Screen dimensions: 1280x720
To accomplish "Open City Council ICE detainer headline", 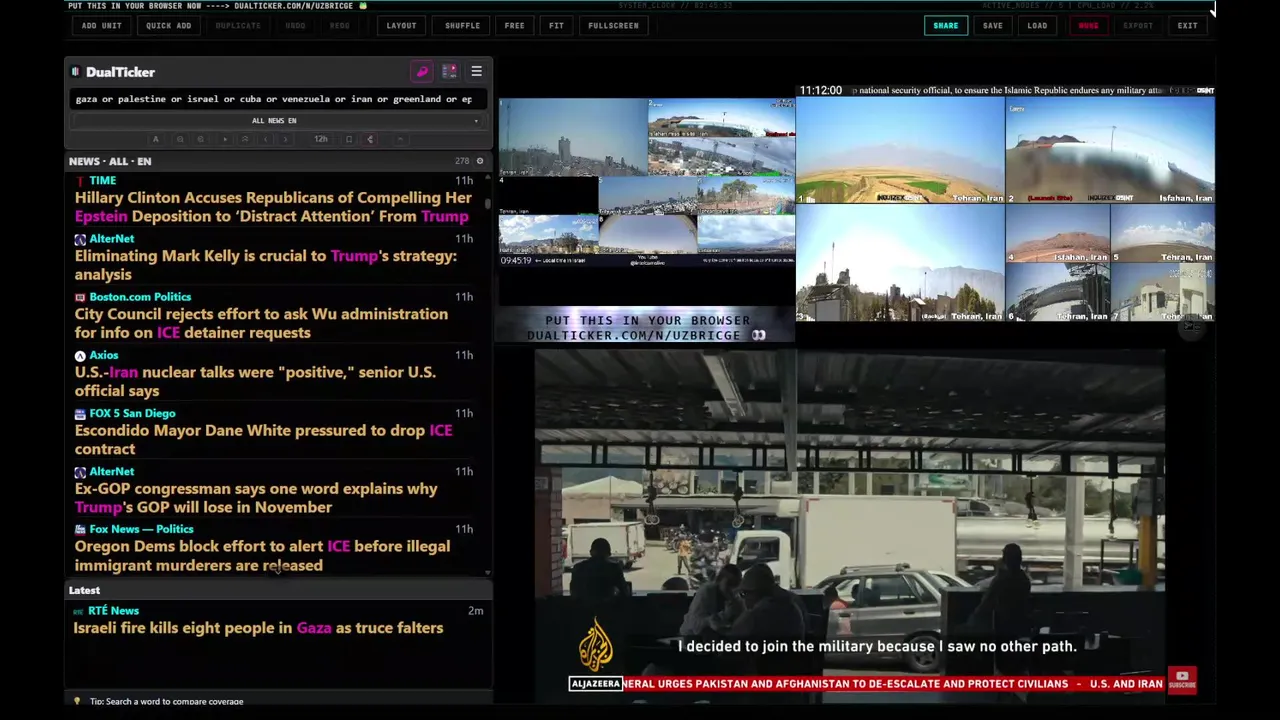I will click(x=261, y=323).
